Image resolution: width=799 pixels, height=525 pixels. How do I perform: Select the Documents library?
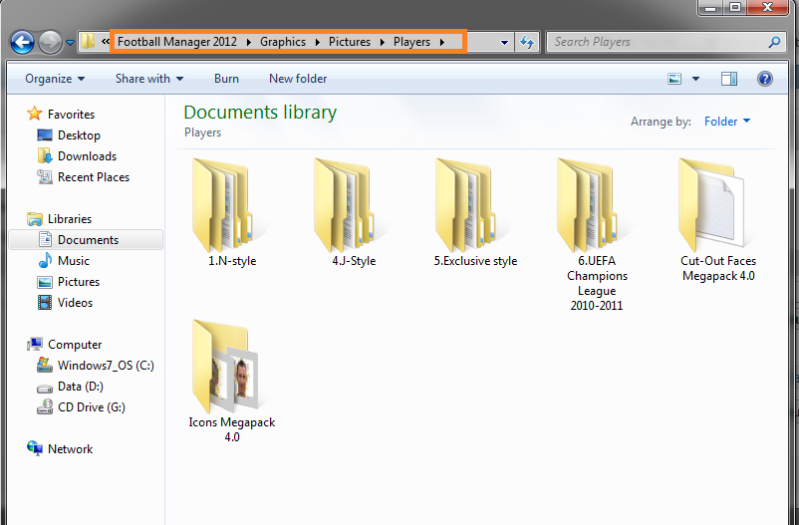pos(88,240)
